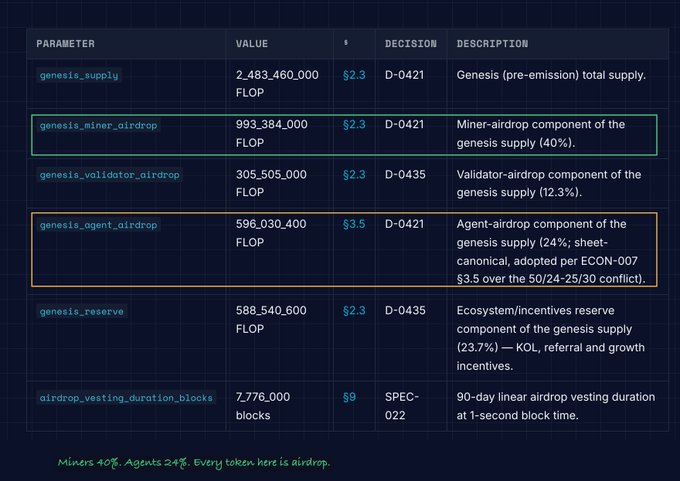Click D-0435 in the genesis_validator_airdrop row
Screen dimensions: 680x481
(x=405, y=174)
